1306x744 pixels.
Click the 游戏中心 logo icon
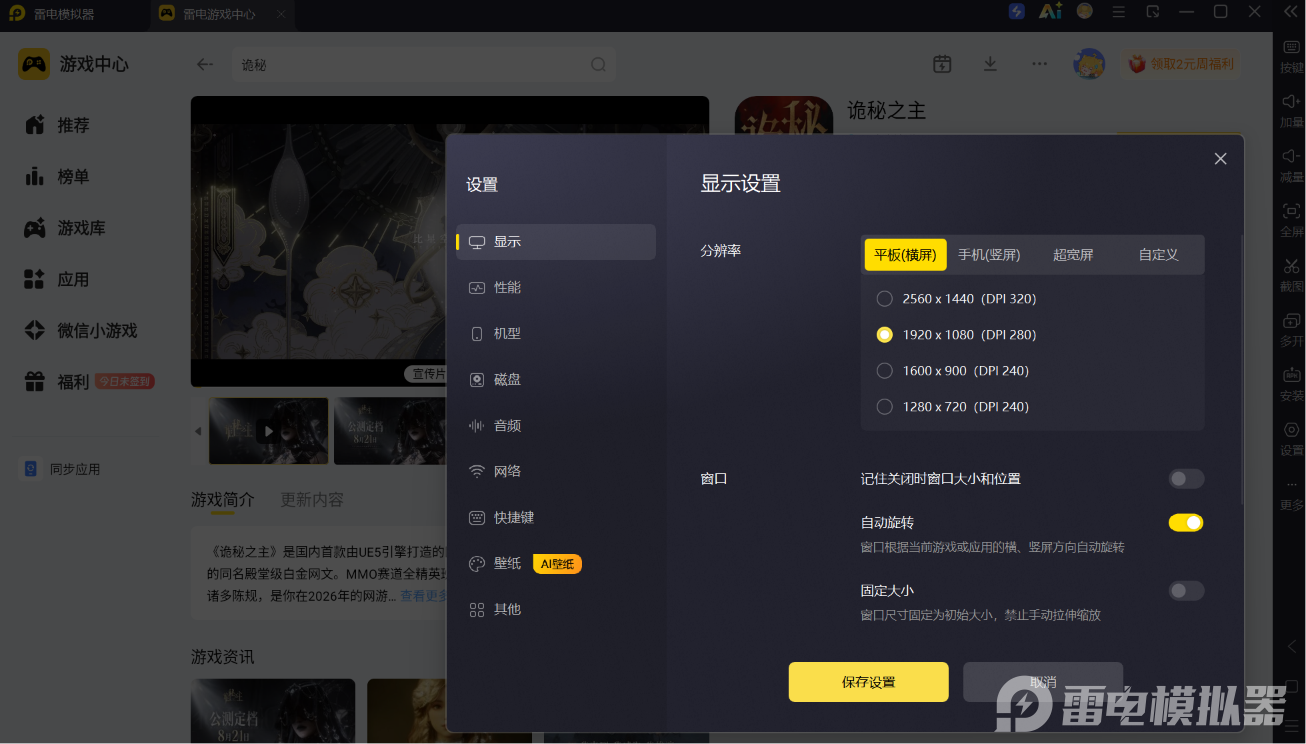pyautogui.click(x=34, y=64)
